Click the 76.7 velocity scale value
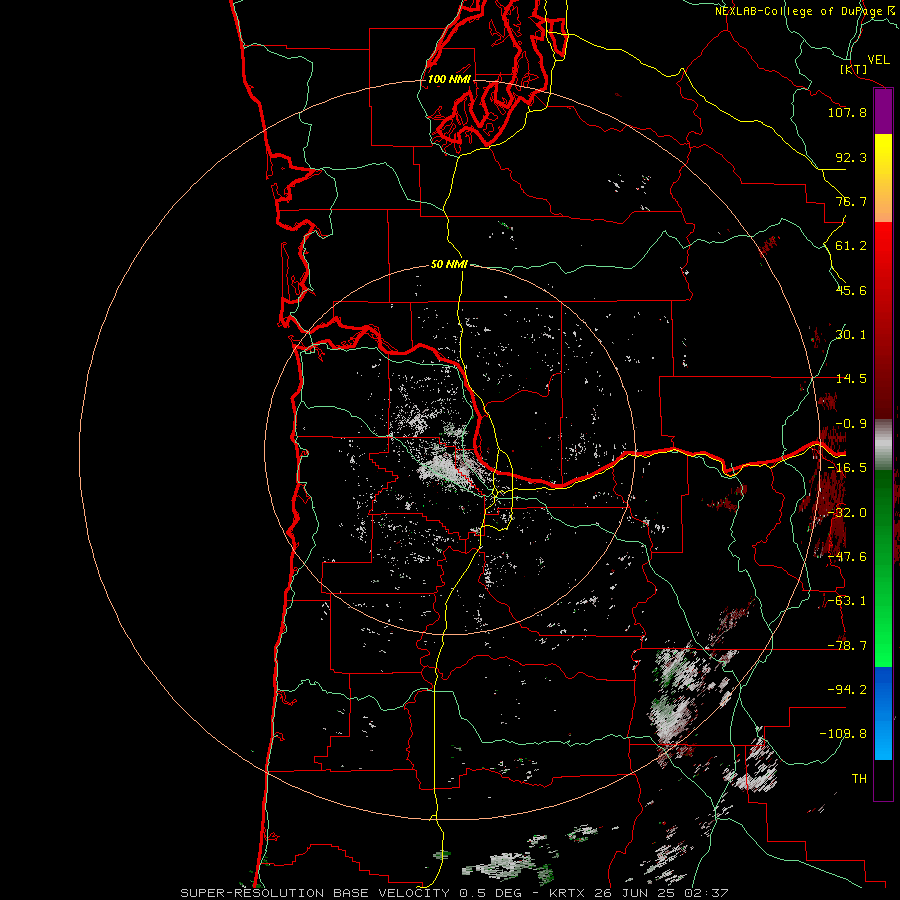The image size is (900, 900). (851, 201)
